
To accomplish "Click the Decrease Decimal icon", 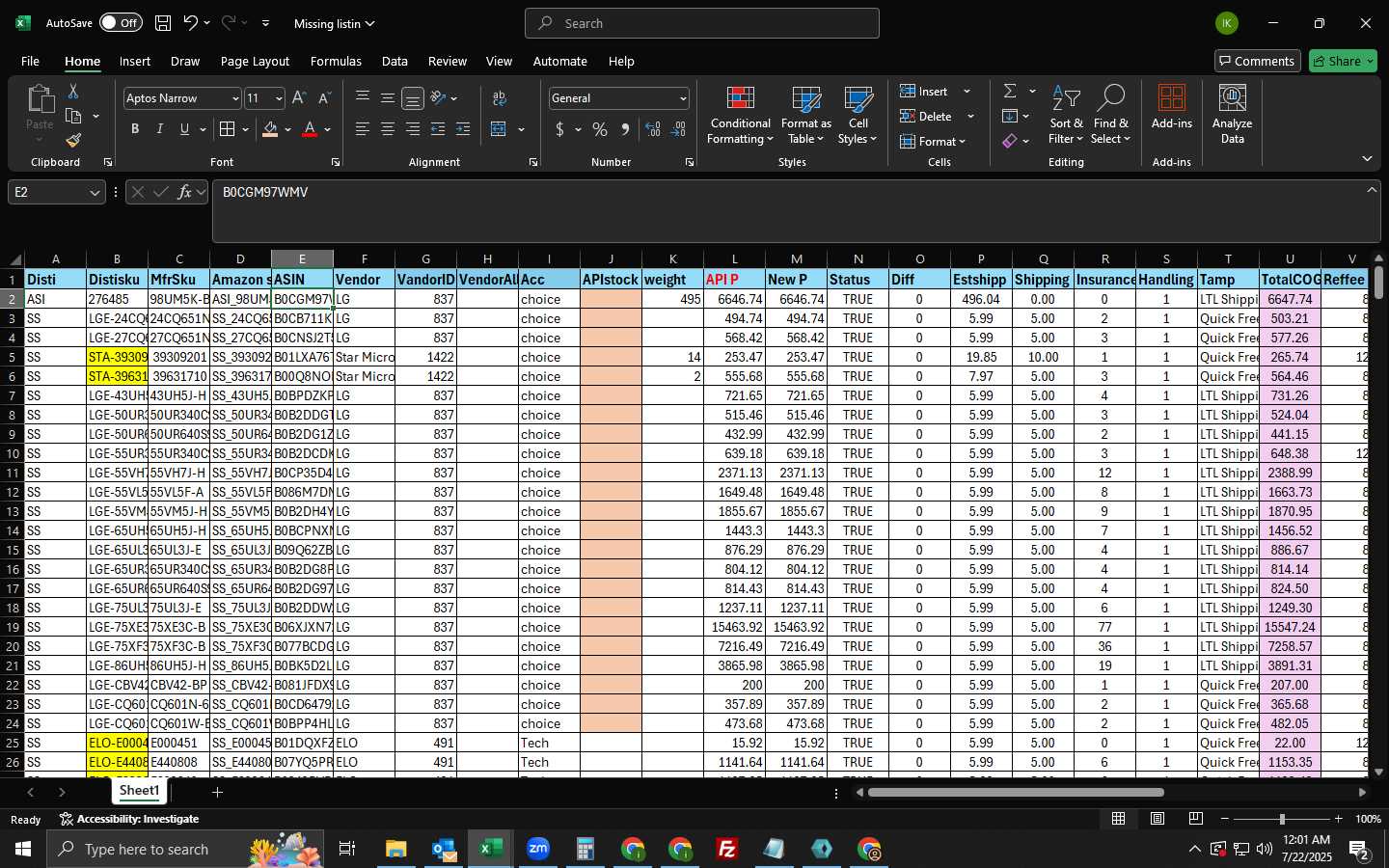I will pyautogui.click(x=678, y=129).
